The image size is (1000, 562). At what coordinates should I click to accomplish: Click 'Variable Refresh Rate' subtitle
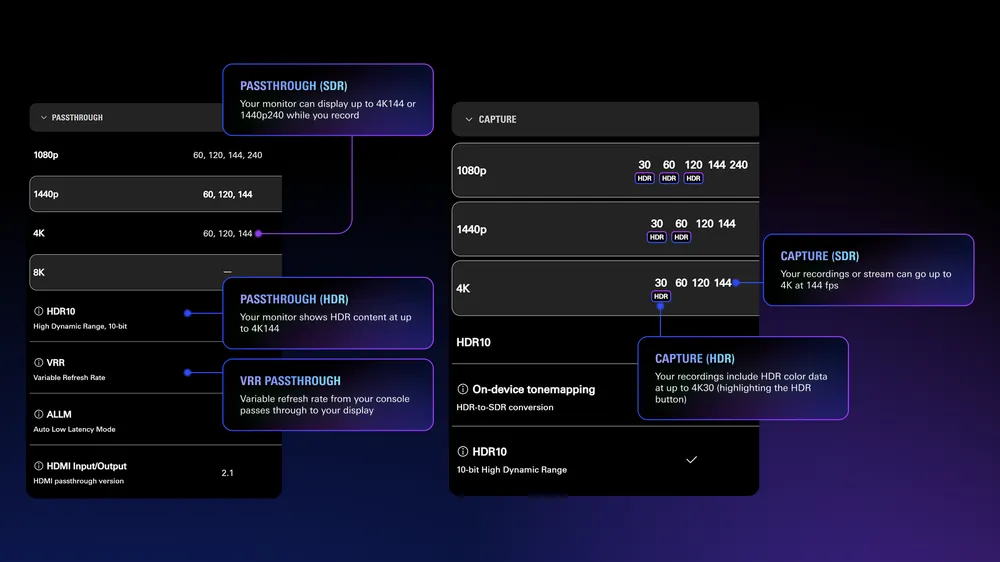(x=69, y=378)
